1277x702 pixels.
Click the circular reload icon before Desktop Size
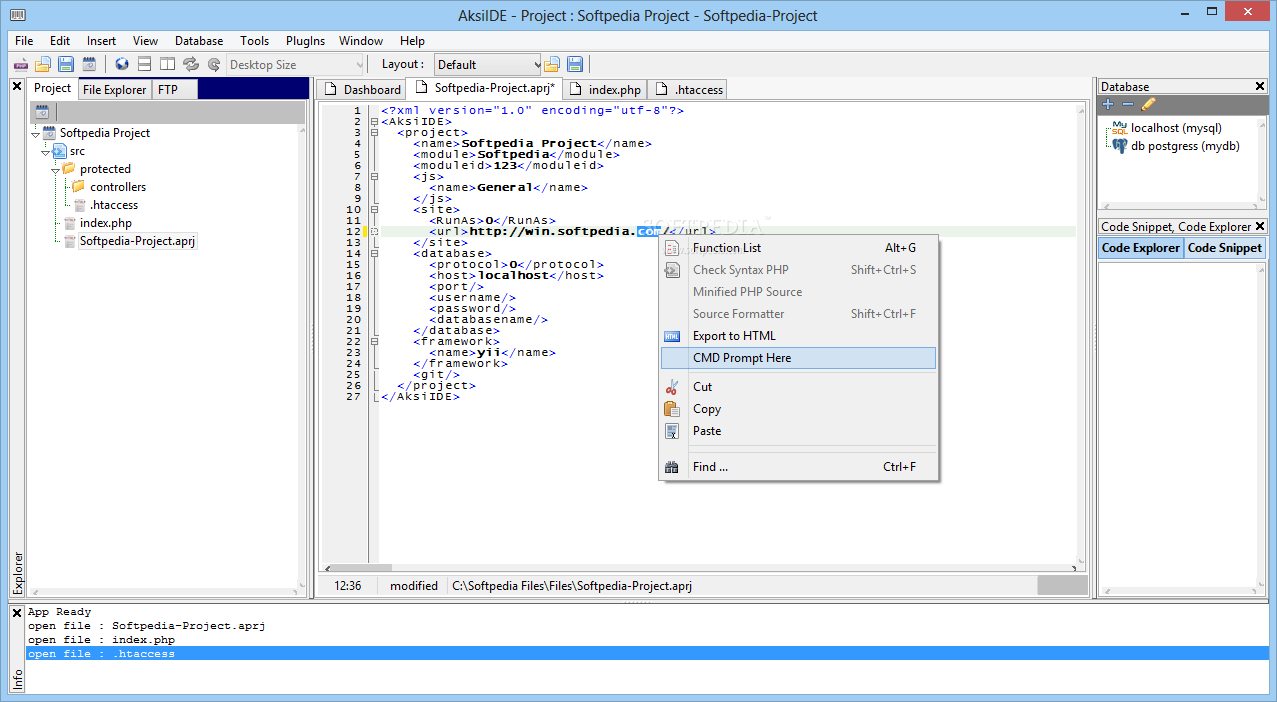tap(213, 65)
